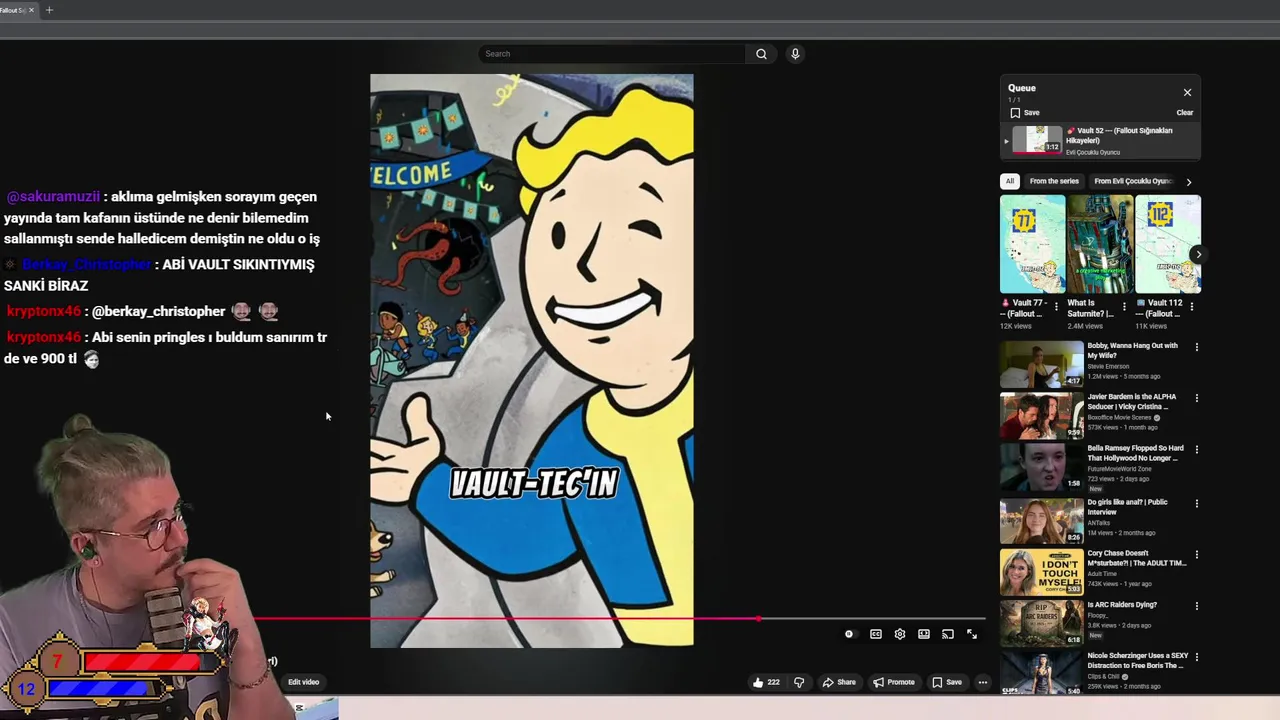Open a new browser tab

[49, 10]
